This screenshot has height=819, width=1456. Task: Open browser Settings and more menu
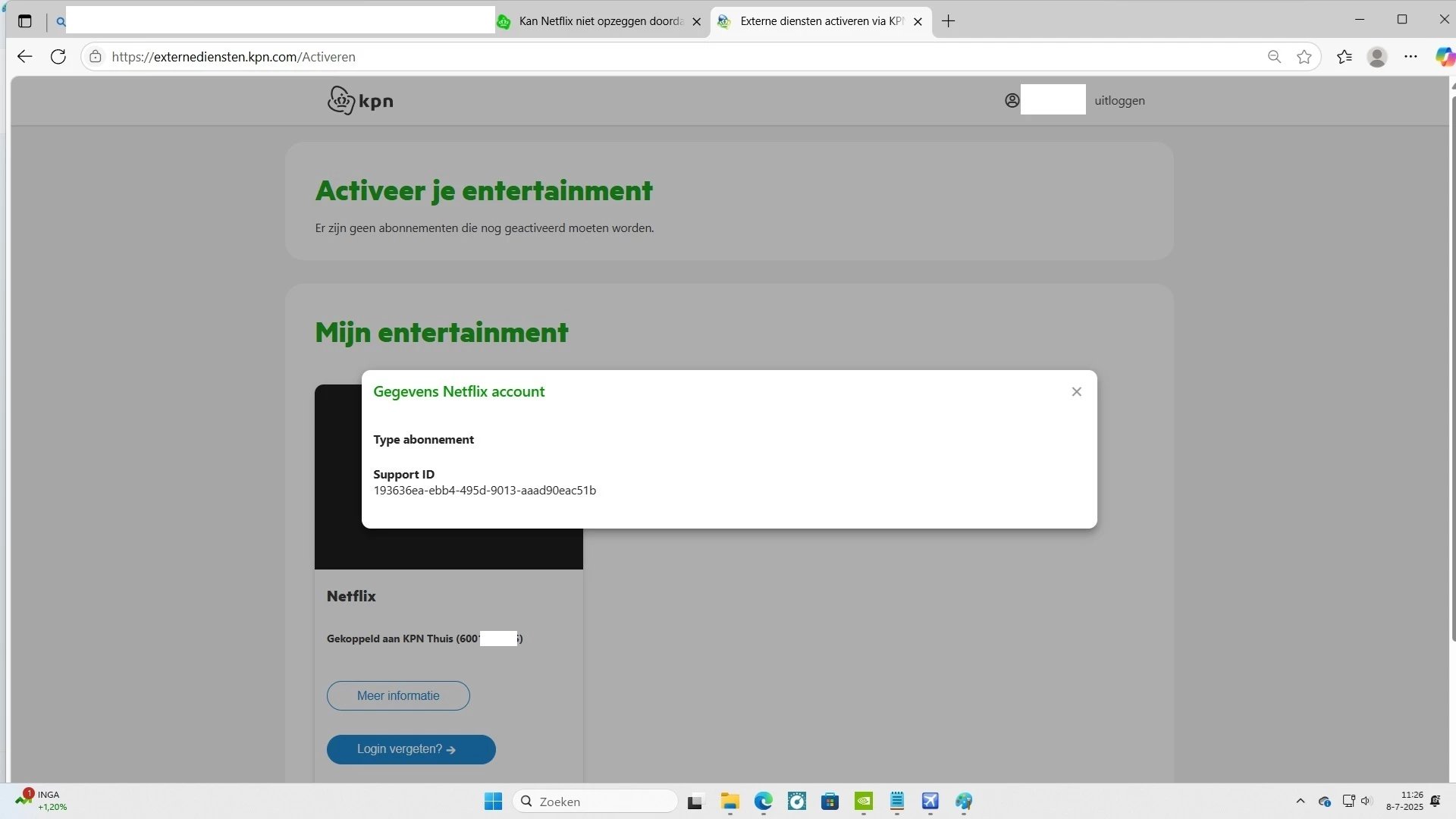(1410, 57)
